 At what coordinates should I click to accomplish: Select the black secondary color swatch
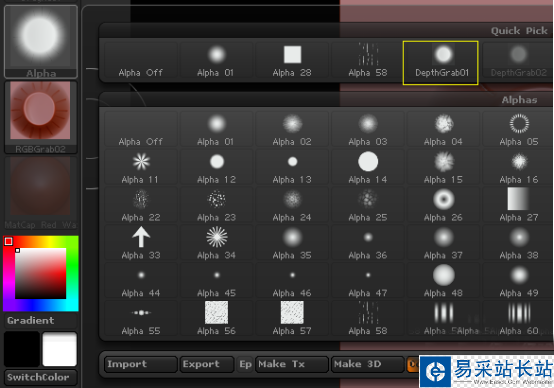tap(22, 349)
